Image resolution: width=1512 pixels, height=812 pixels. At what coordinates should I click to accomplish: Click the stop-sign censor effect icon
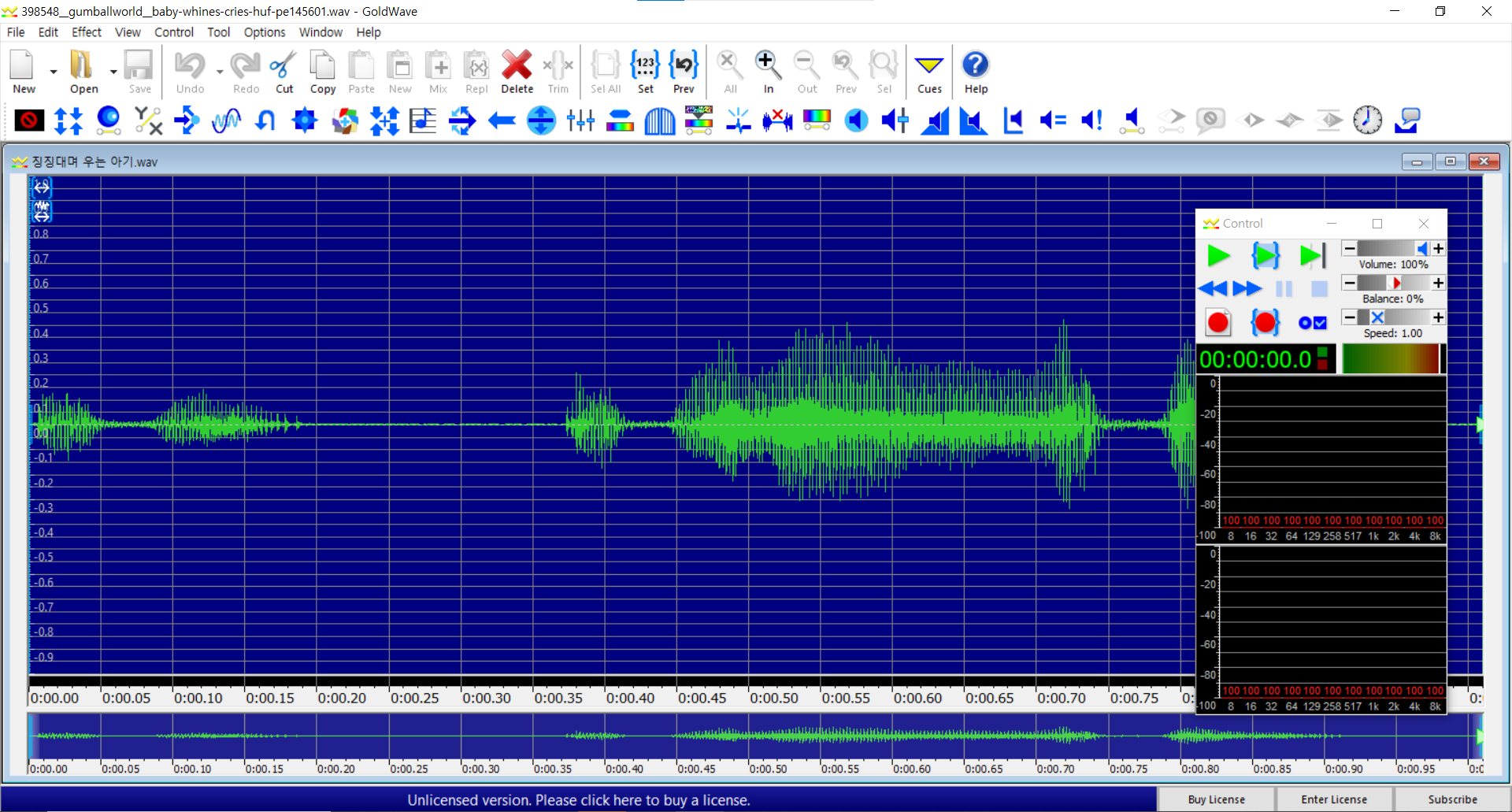29,121
